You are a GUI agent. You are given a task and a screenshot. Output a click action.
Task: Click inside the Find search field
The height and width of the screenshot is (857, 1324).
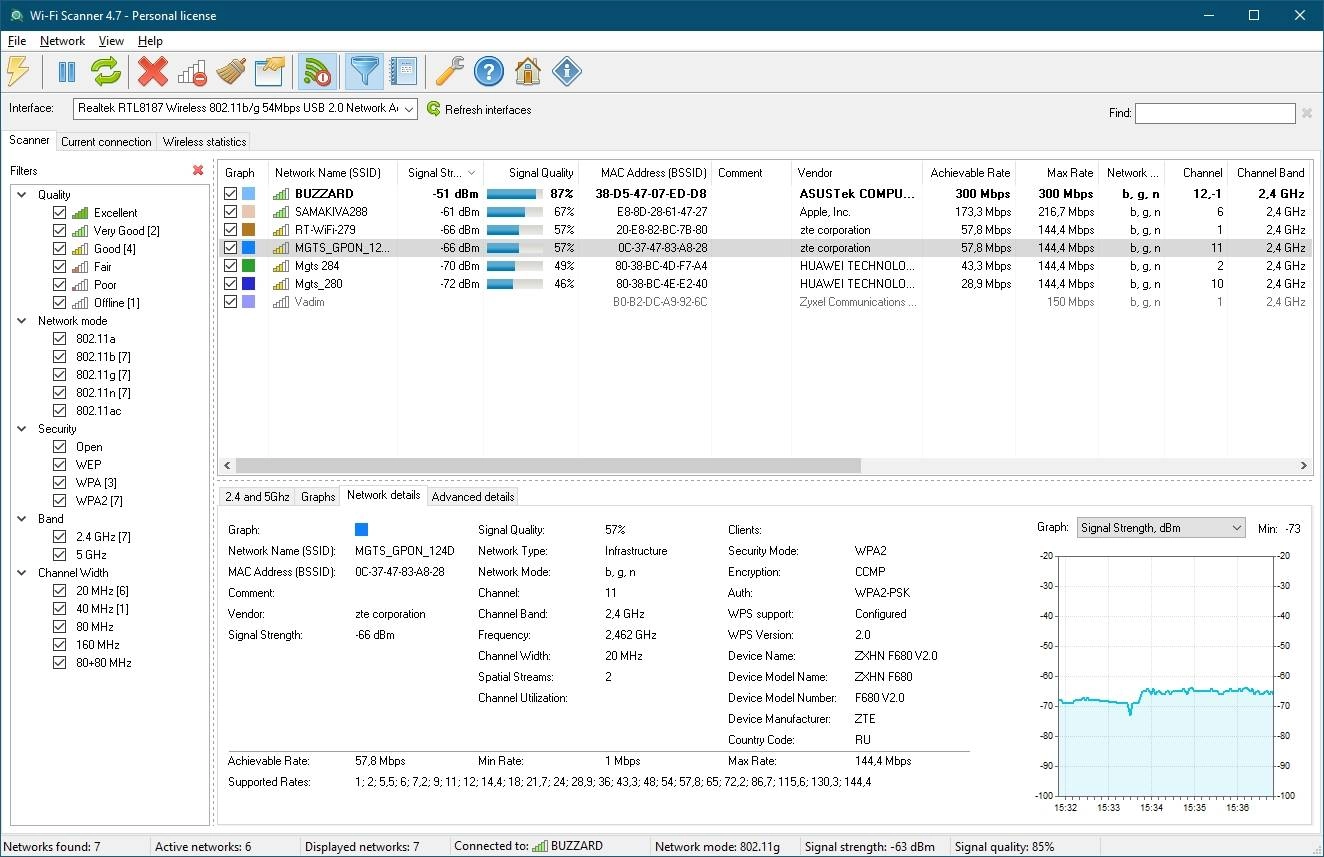(1215, 113)
